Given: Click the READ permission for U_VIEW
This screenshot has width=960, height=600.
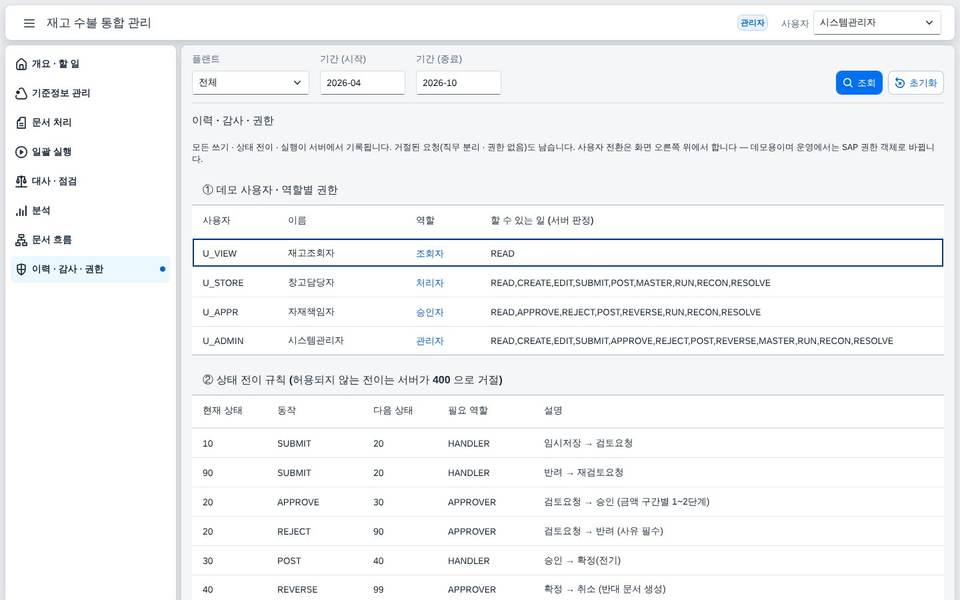Looking at the screenshot, I should [503, 253].
